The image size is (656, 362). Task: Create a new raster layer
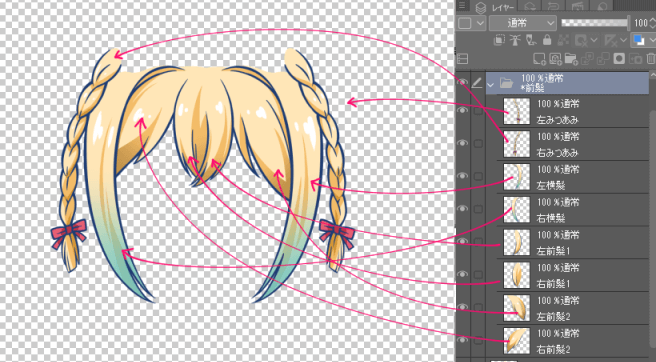540,59
